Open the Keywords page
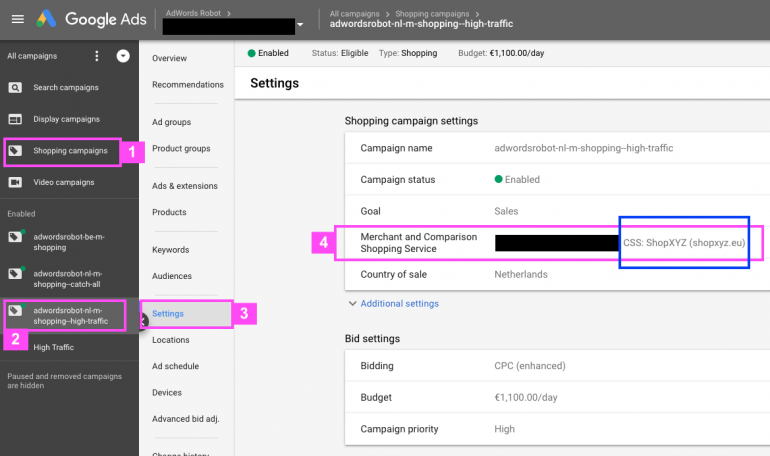This screenshot has height=456, width=770. click(170, 249)
